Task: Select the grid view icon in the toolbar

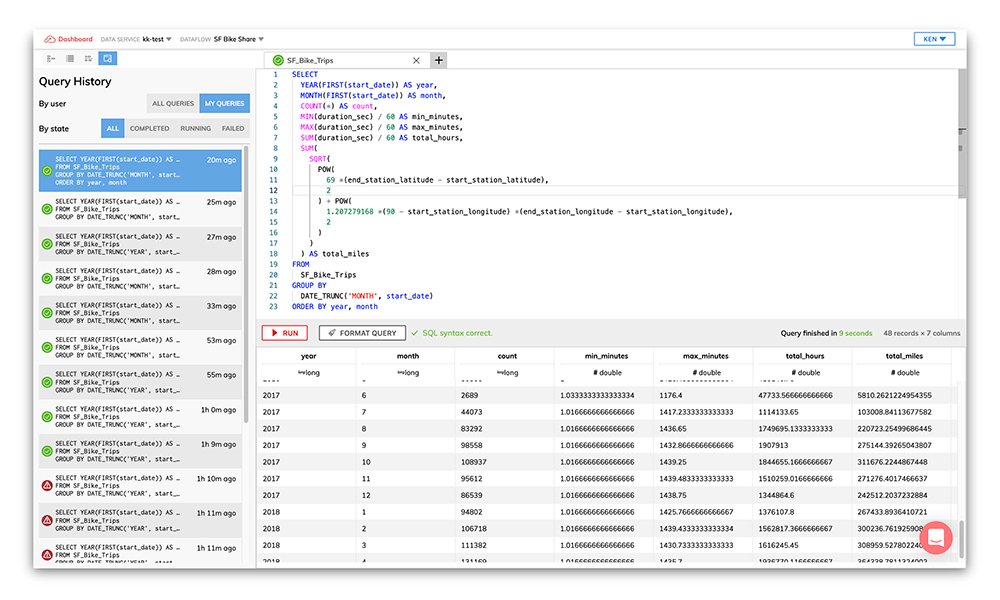Action: pos(70,58)
